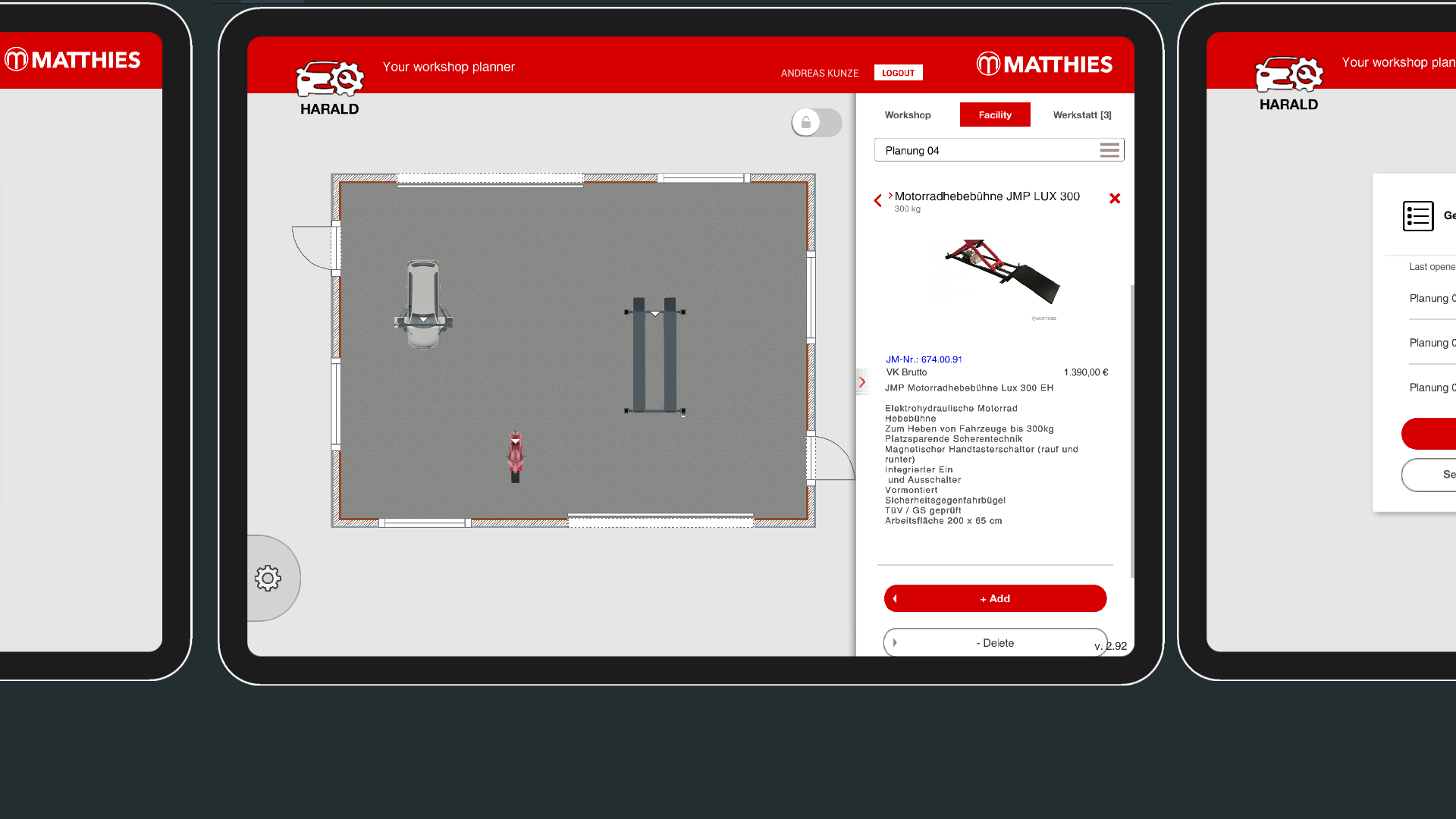Viewport: 1456px width, 819px height.
Task: Click the product panel vertical scrollbar
Action: [1132, 431]
